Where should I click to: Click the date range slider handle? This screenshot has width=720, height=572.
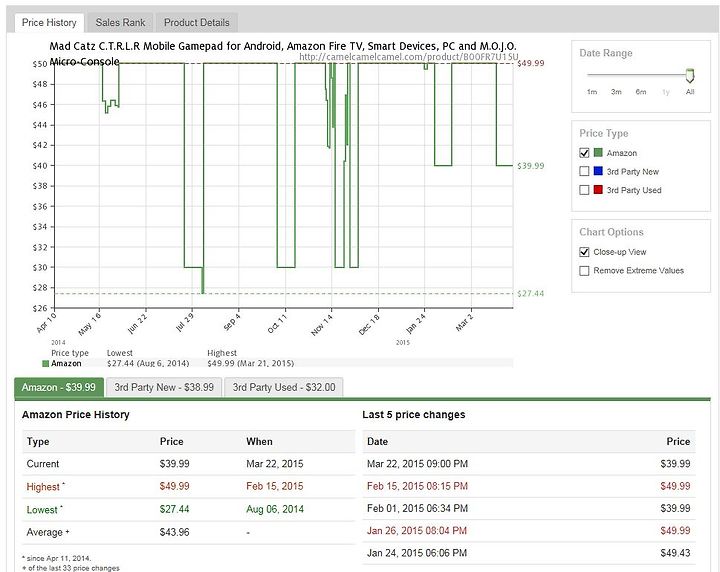[690, 75]
